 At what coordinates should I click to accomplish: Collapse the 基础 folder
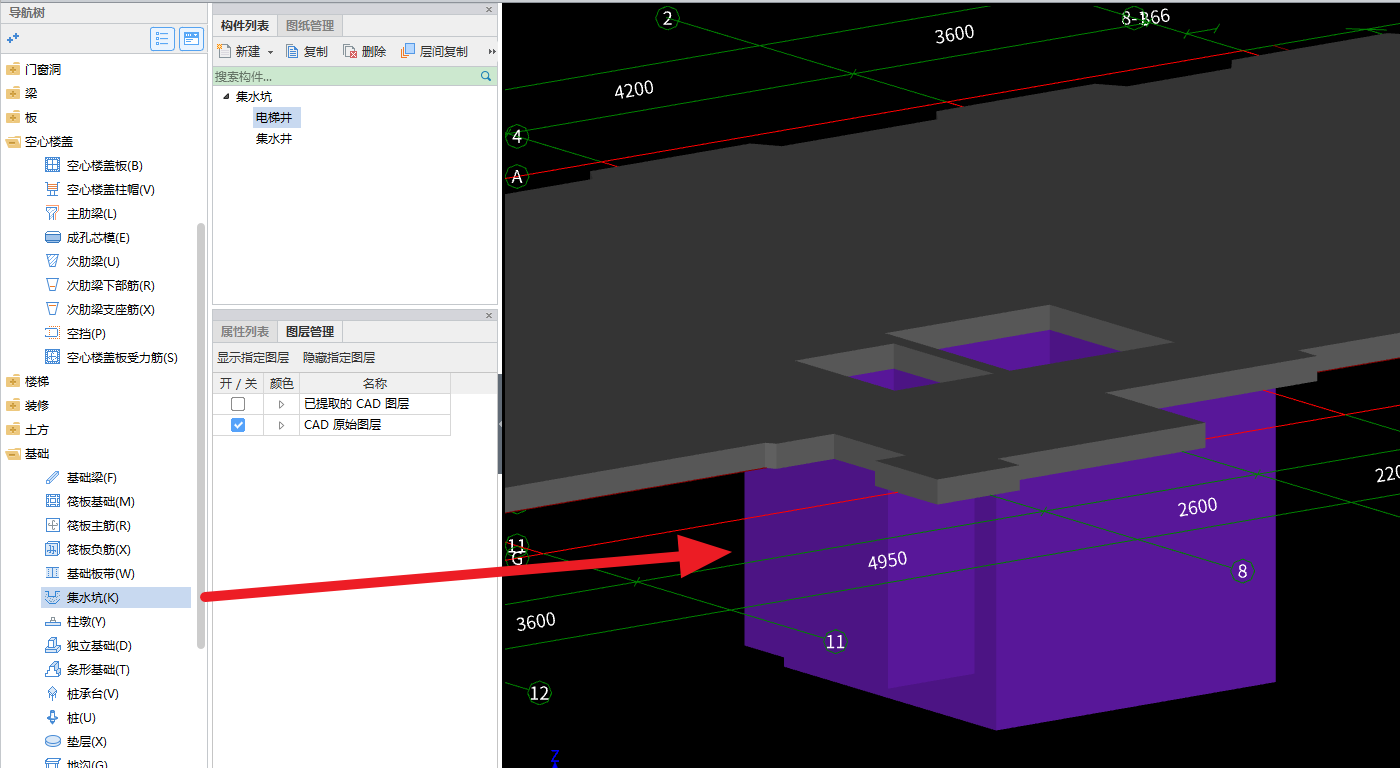pyautogui.click(x=13, y=454)
